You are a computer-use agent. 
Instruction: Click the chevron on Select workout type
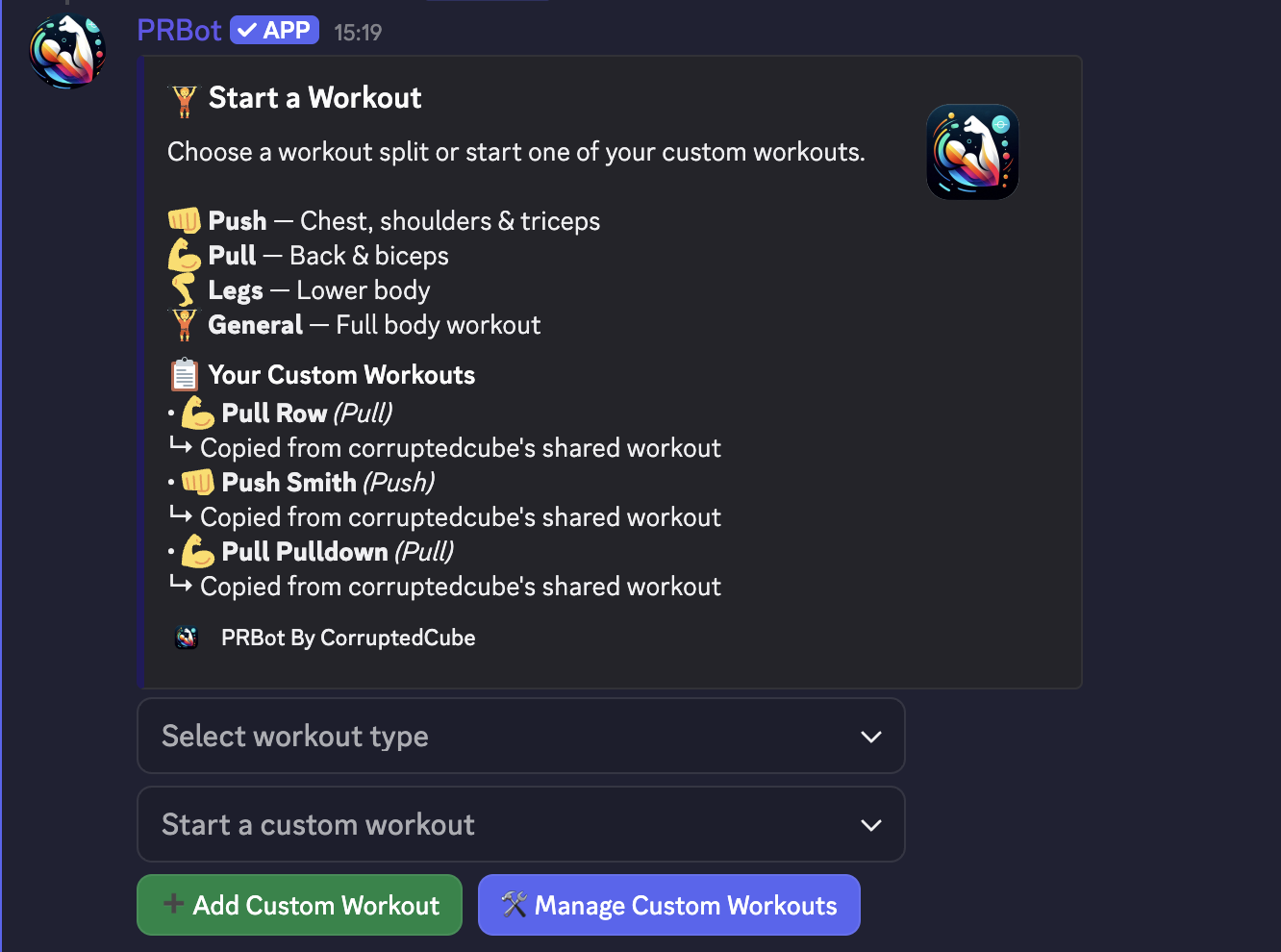tap(871, 736)
